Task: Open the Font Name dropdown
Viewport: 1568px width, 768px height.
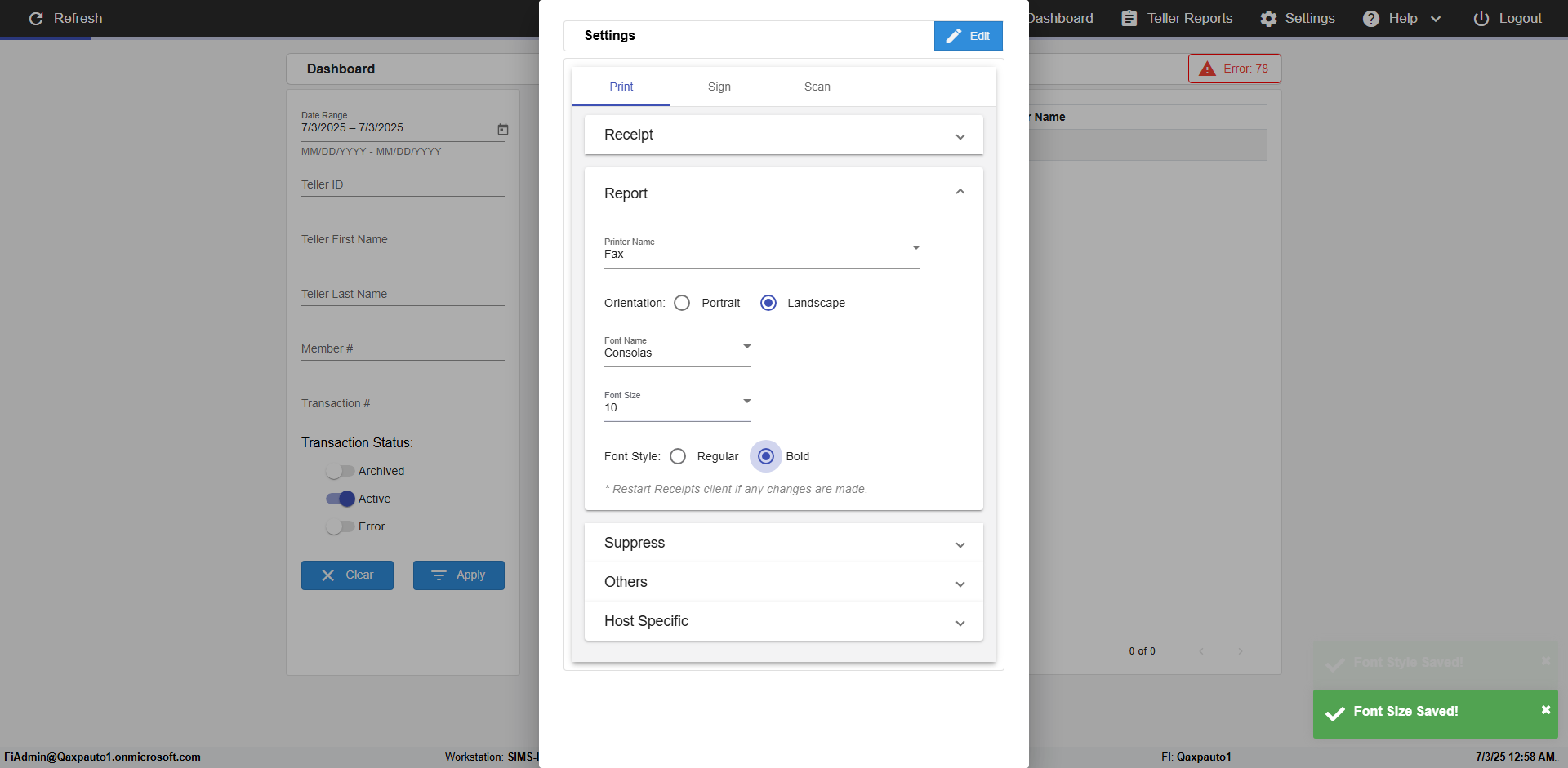Action: 677,349
